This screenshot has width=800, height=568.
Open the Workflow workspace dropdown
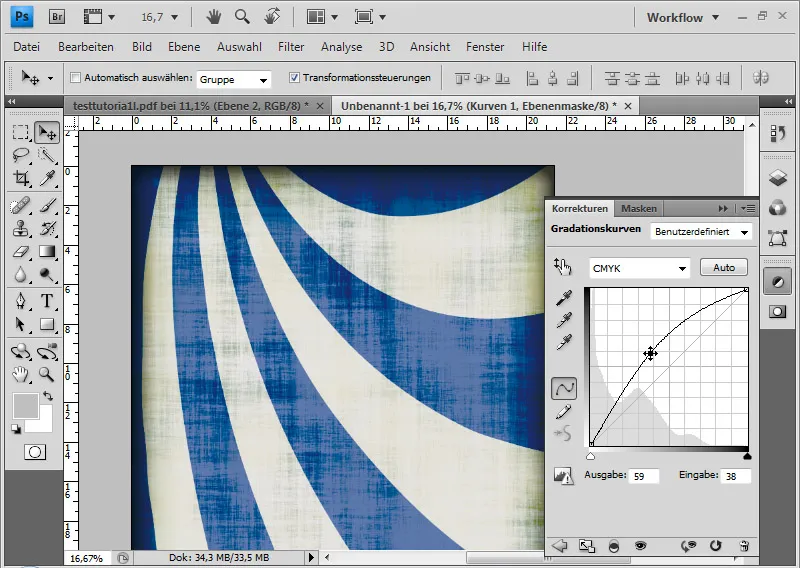(683, 17)
